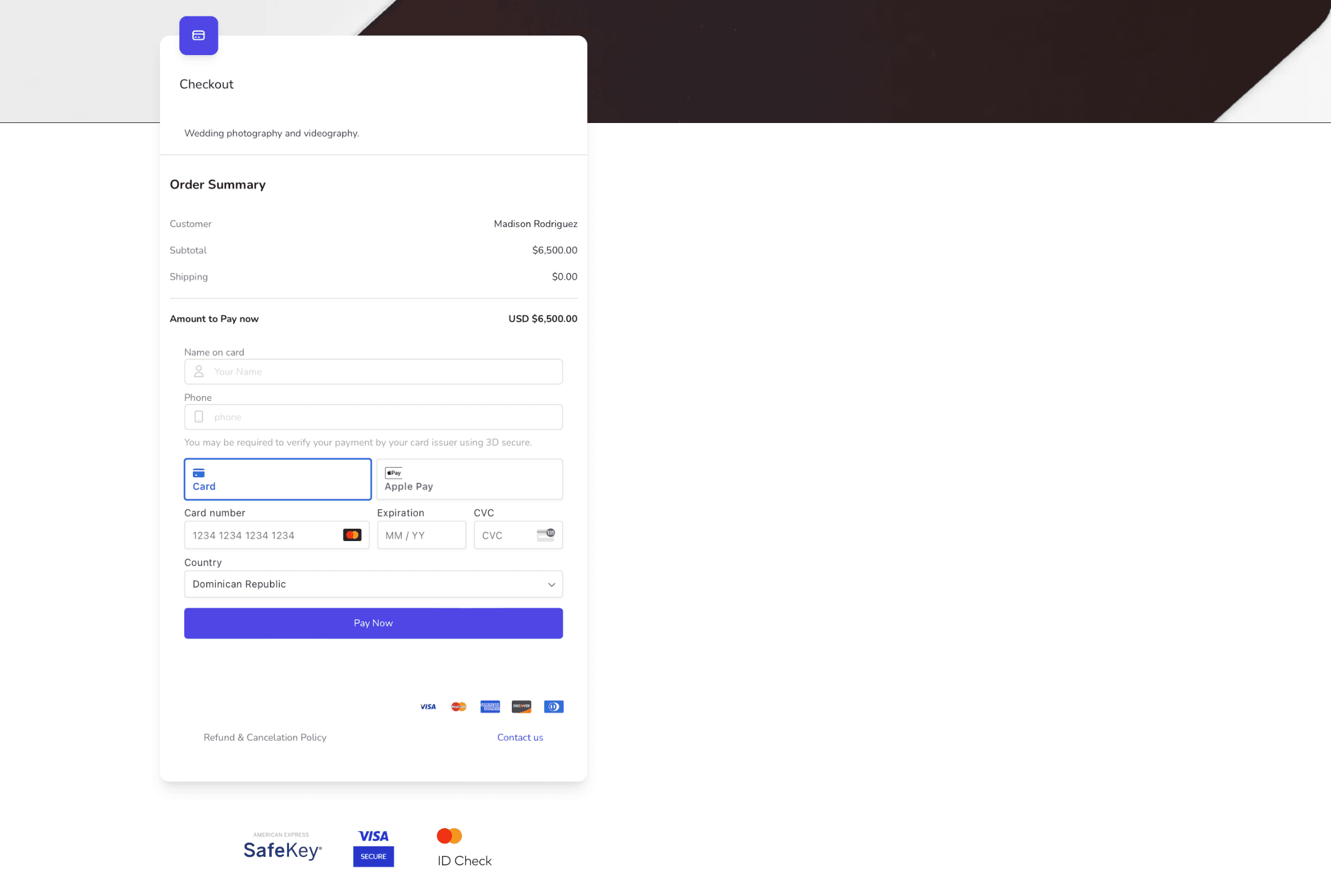
Task: Click the Visa Secure badge
Action: click(373, 848)
